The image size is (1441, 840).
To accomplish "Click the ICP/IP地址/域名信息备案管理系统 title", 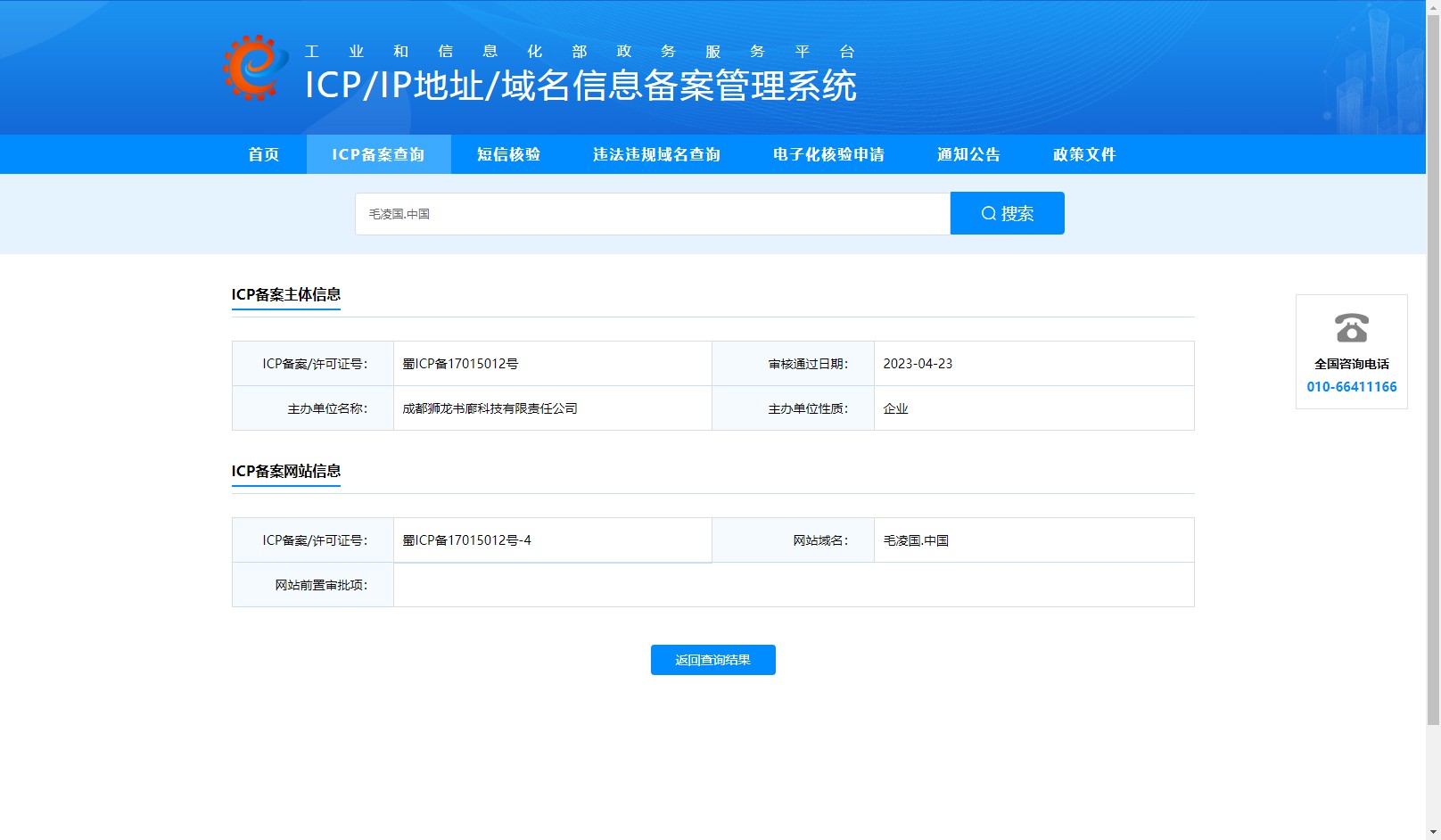I will pyautogui.click(x=581, y=86).
